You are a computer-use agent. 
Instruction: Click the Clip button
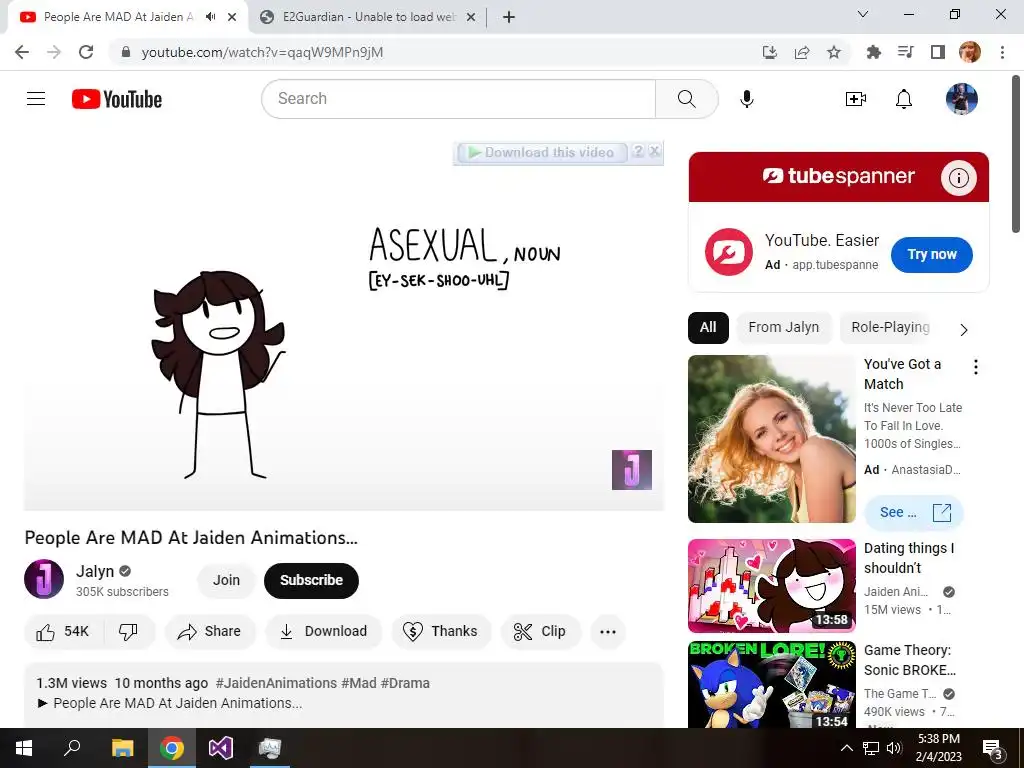click(540, 632)
